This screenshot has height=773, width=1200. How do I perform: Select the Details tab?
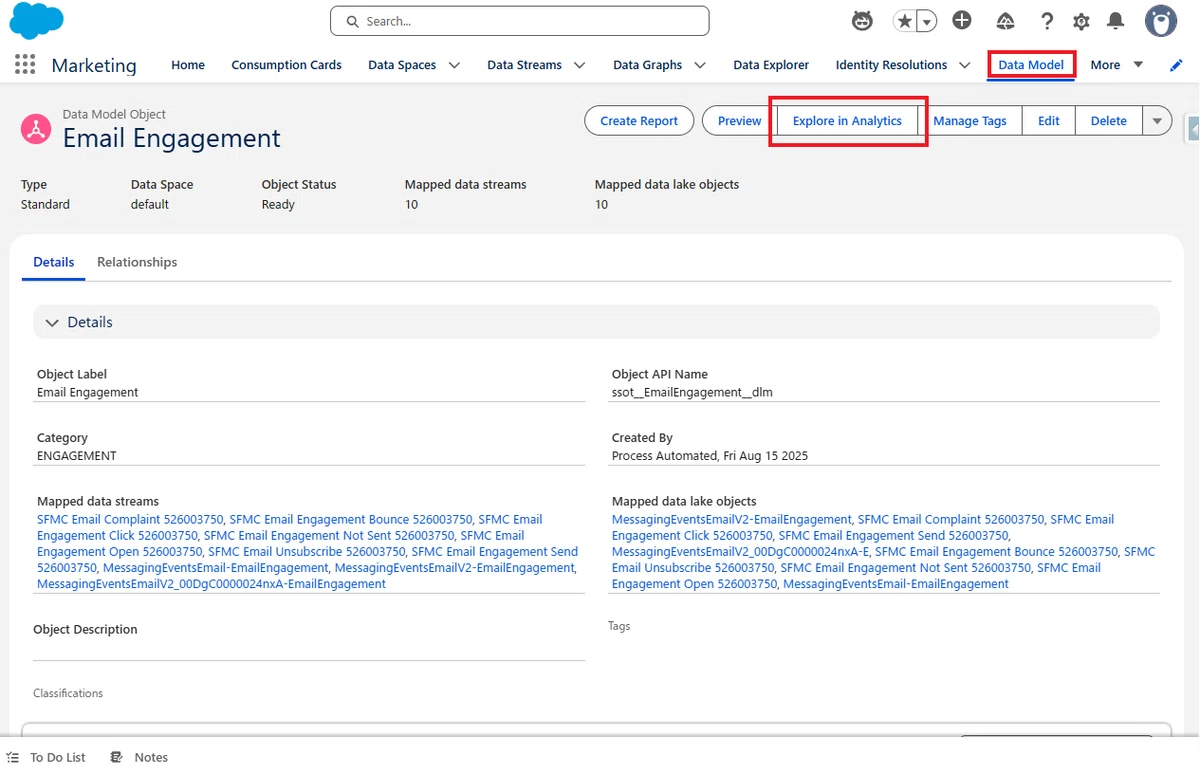point(54,262)
